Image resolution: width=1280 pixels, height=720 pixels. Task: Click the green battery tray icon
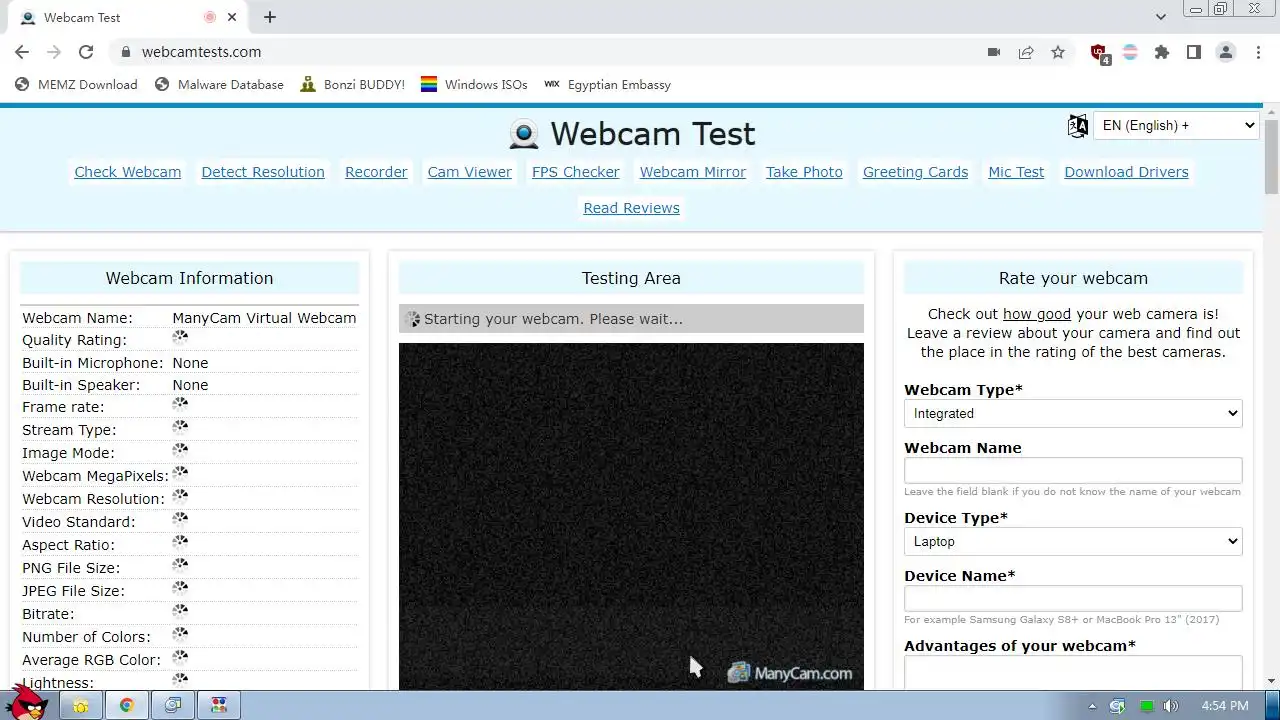[1147, 706]
